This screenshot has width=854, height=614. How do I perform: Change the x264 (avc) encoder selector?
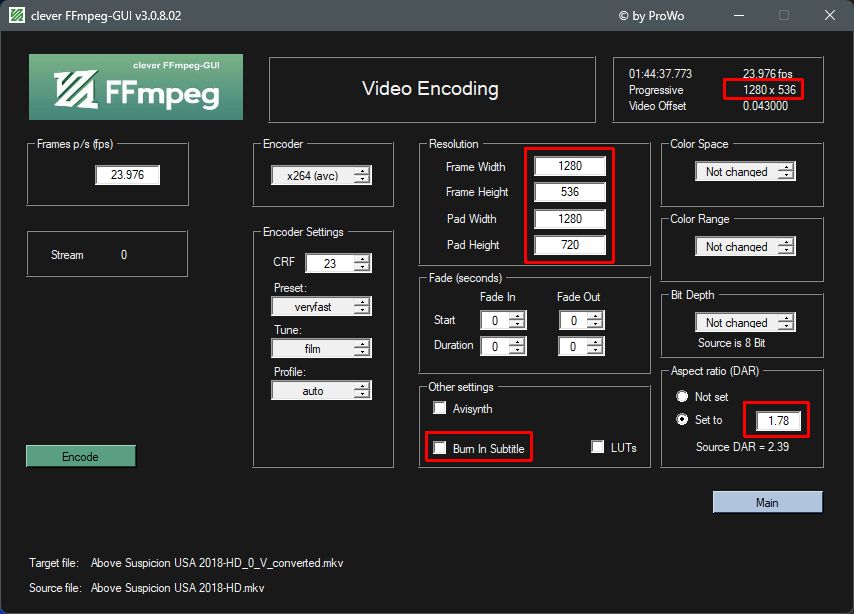click(321, 175)
